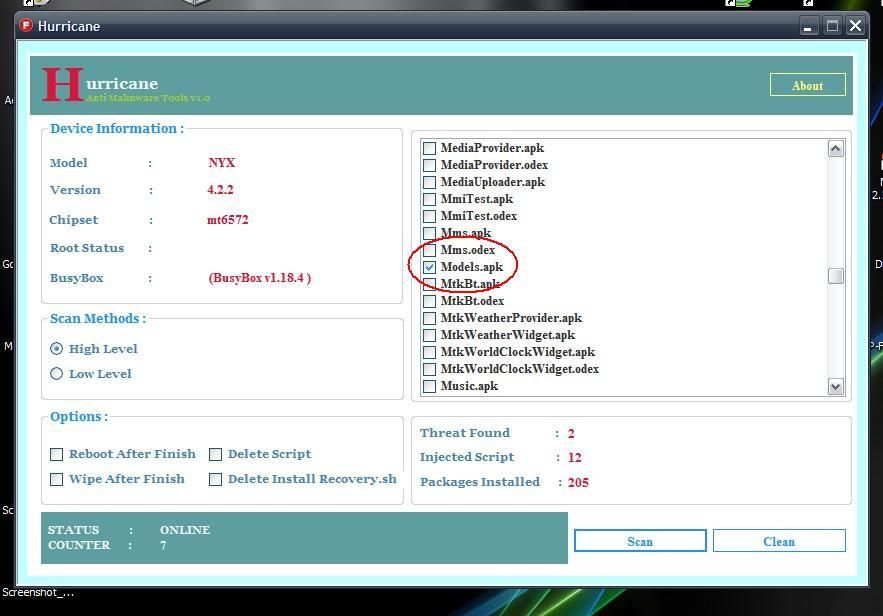Screen dimensions: 883x616
Task: Select Low Level scan method
Action: tap(57, 374)
